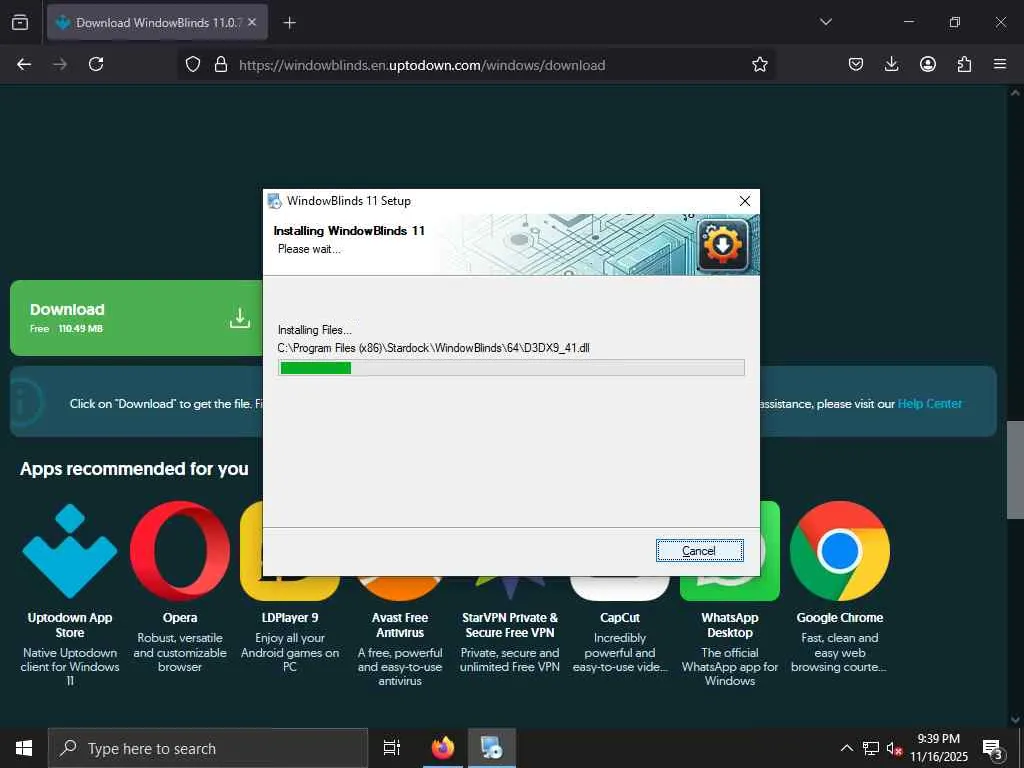
Task: Open the Google Chrome app icon
Action: (x=839, y=551)
